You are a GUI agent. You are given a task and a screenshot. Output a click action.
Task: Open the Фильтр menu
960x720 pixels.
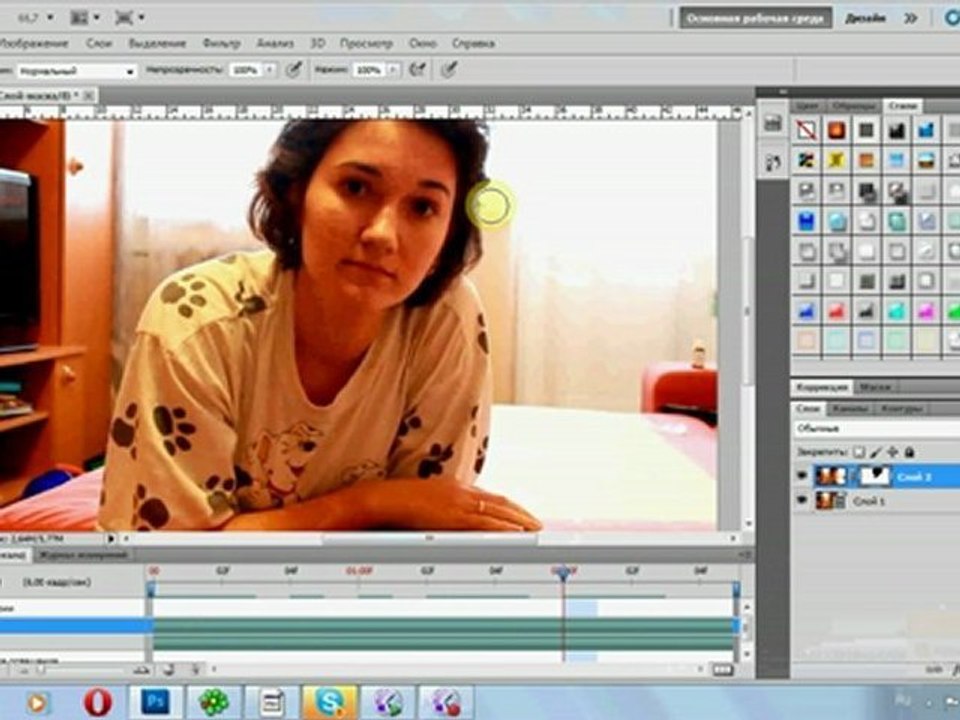[222, 43]
